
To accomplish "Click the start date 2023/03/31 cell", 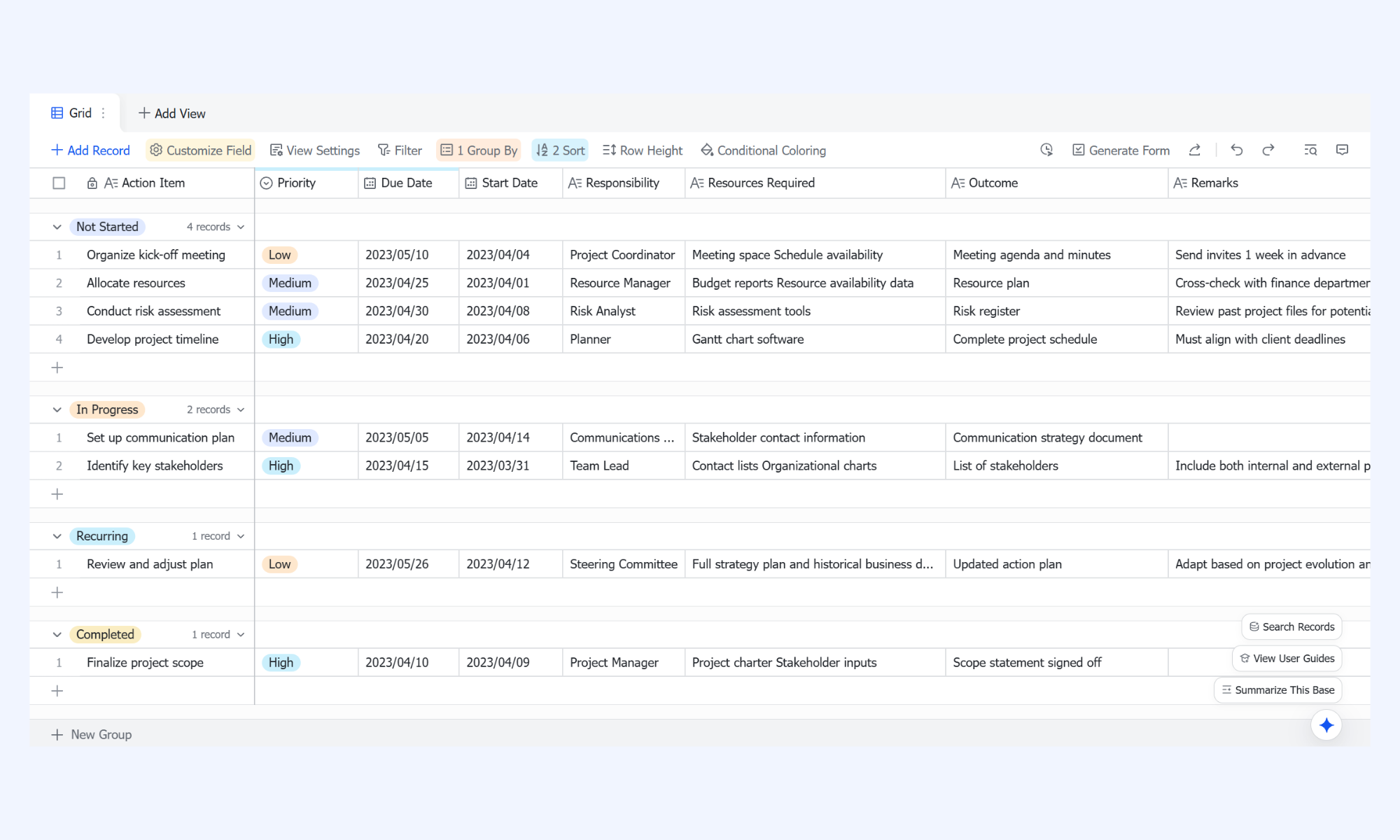I will click(x=511, y=466).
